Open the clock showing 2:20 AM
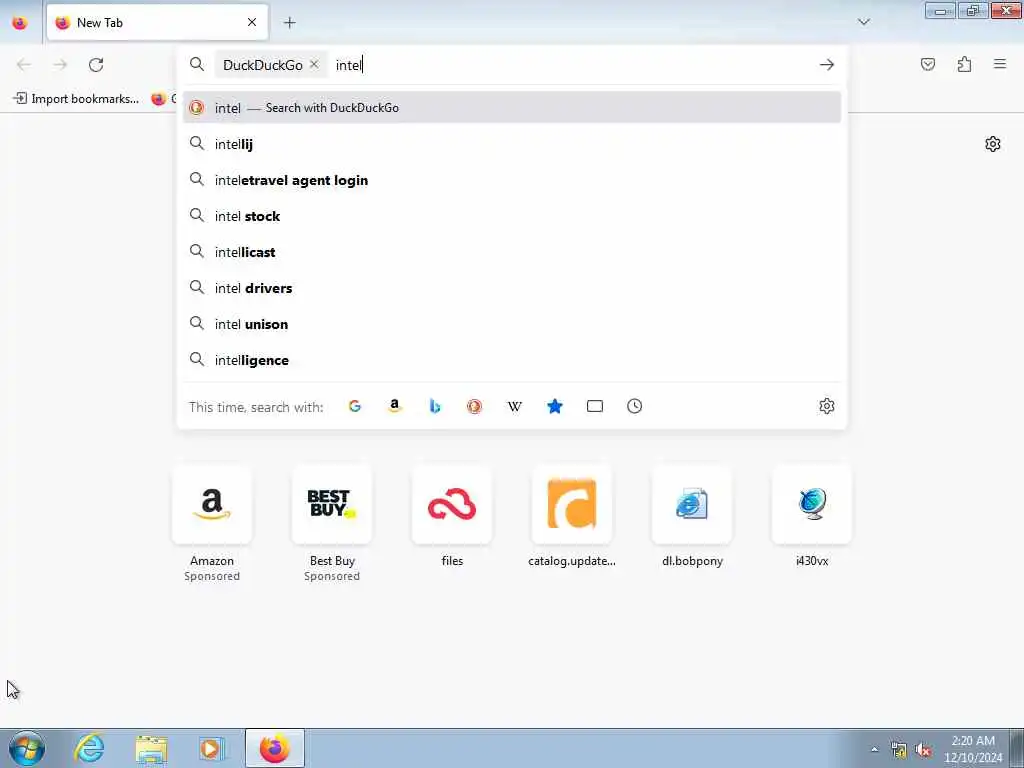 pos(972,749)
